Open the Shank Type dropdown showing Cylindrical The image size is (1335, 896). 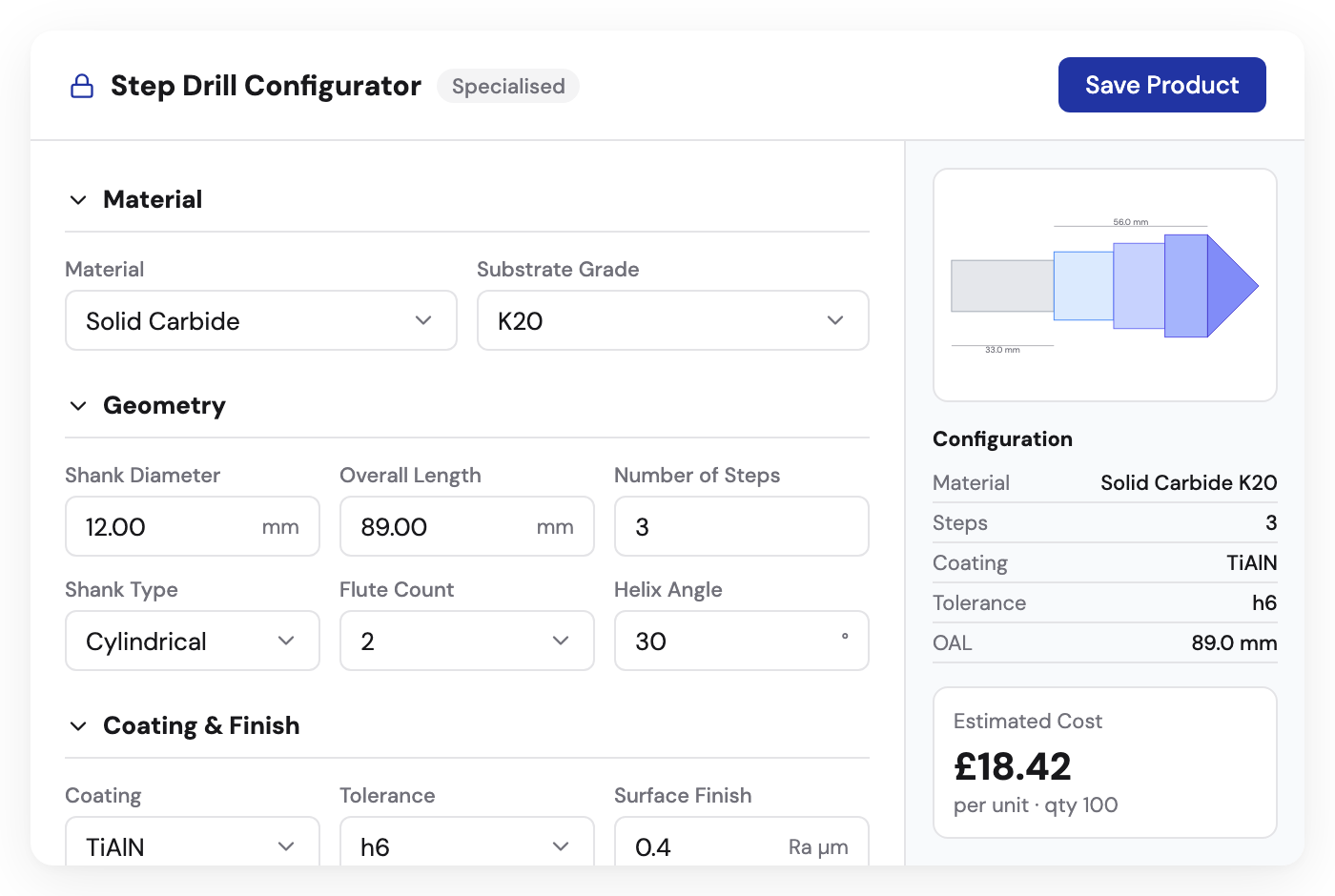pyautogui.click(x=192, y=641)
